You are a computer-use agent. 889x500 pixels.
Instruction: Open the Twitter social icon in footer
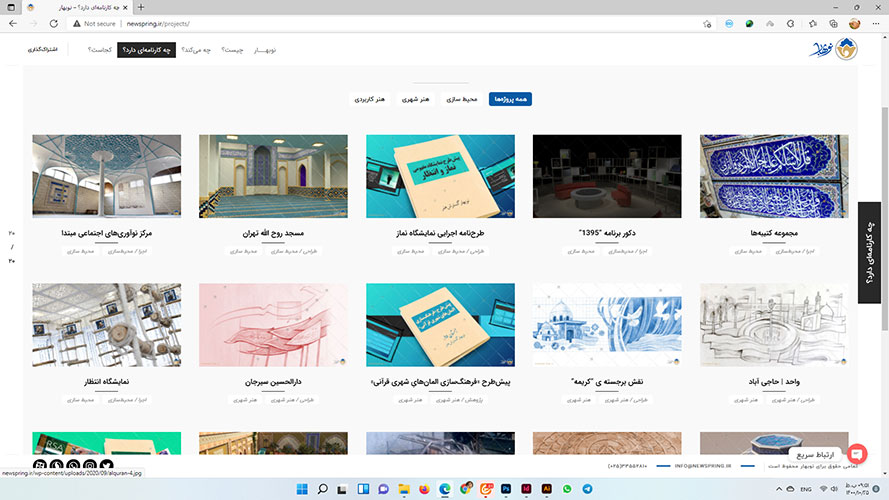click(x=107, y=465)
